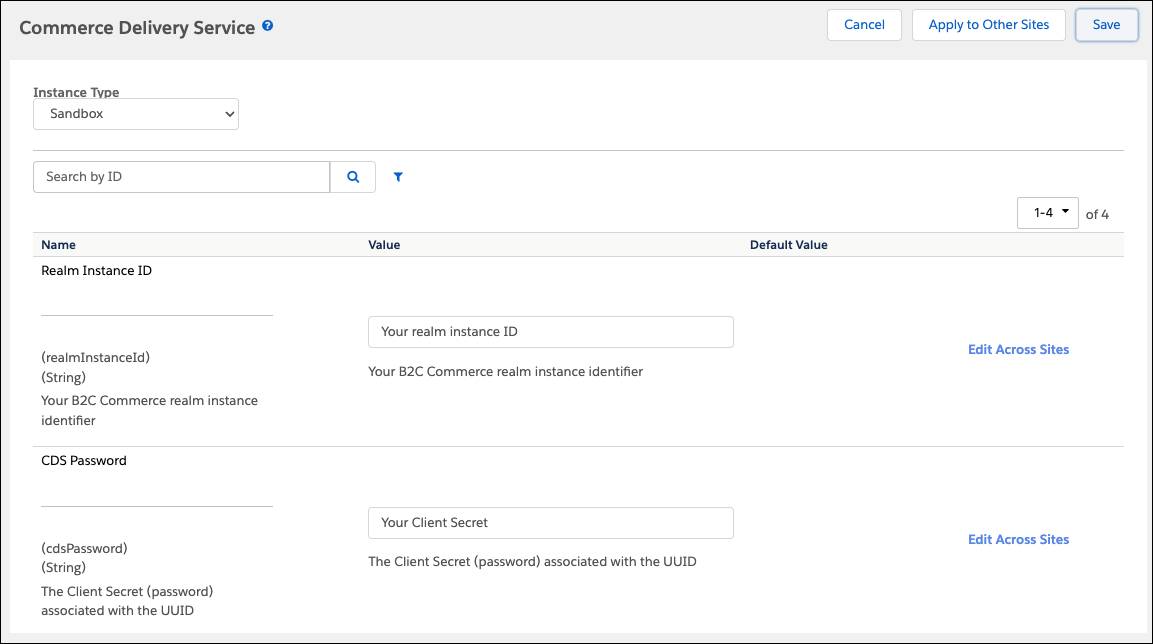Image resolution: width=1153 pixels, height=644 pixels.
Task: Click the Instance Type label
Action: pos(76,92)
